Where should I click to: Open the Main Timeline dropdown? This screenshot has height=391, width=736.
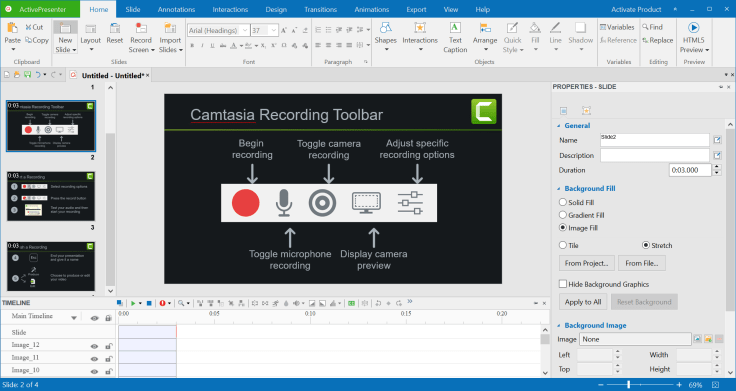coord(74,318)
